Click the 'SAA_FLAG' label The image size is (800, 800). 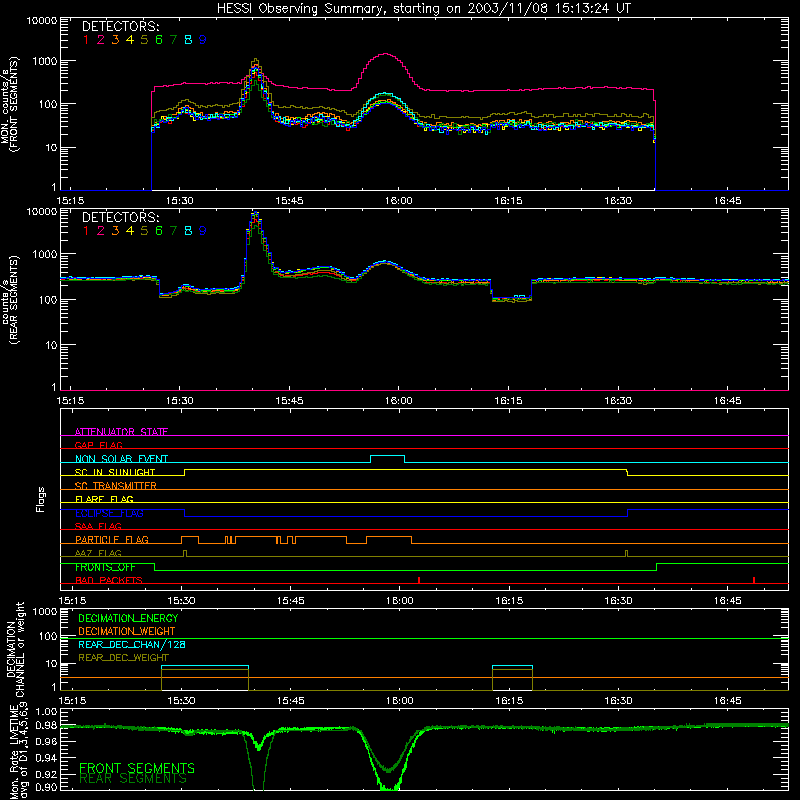[x=98, y=526]
